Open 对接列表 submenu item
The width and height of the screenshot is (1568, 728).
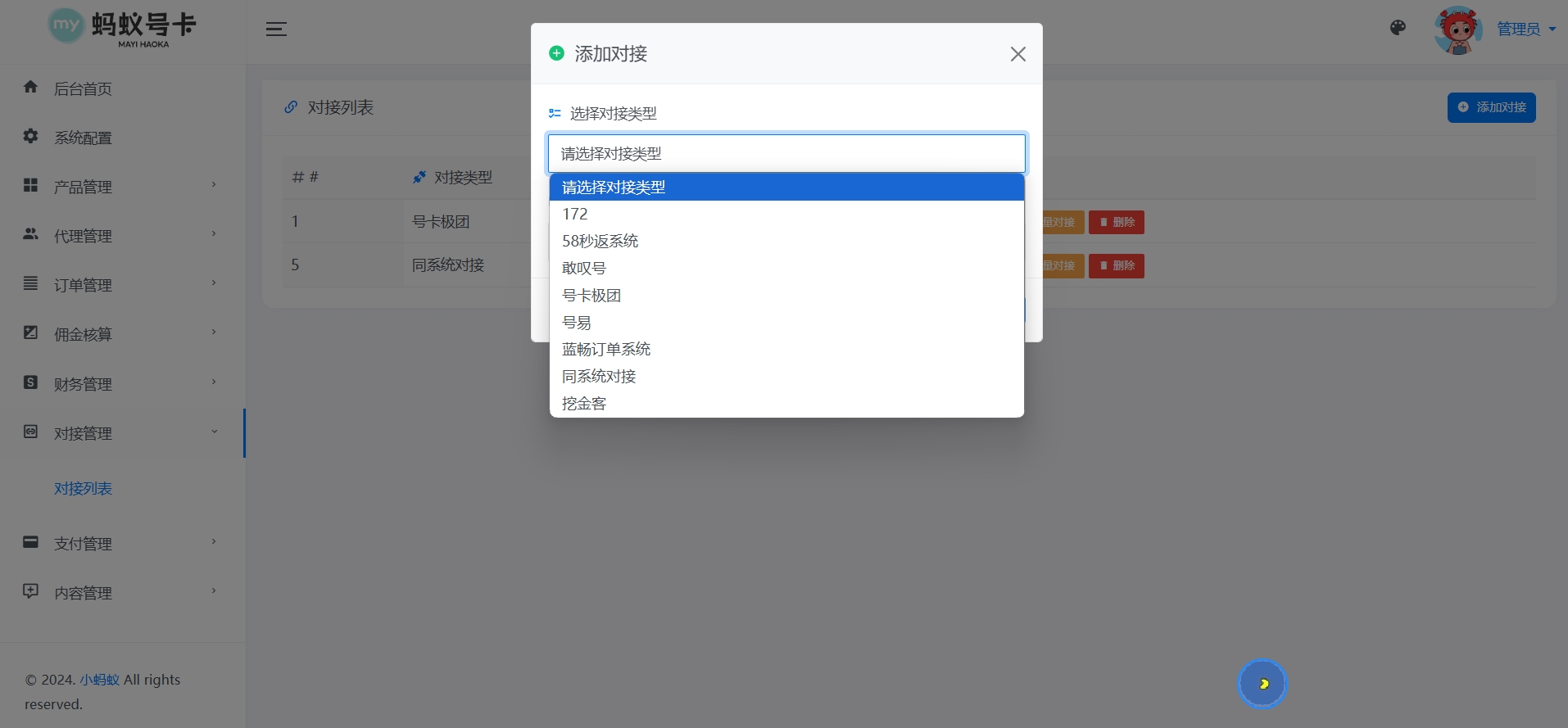click(83, 489)
